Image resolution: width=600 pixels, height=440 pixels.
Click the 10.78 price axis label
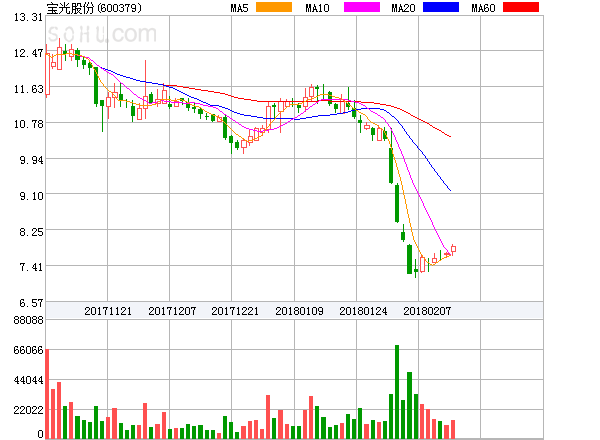[28, 124]
